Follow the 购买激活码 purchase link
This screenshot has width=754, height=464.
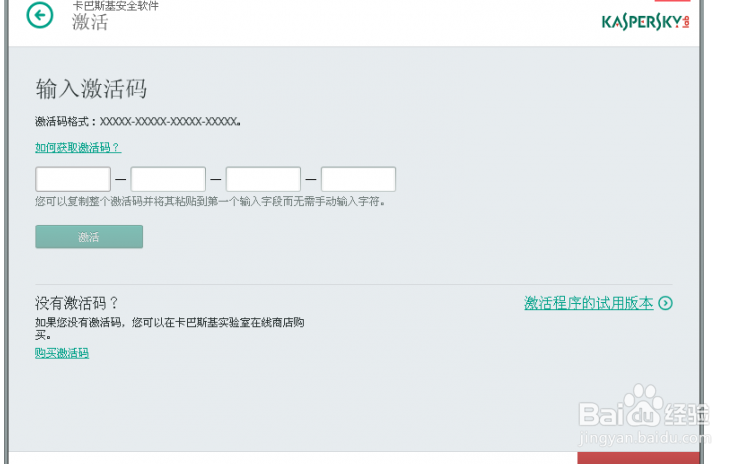[62, 353]
